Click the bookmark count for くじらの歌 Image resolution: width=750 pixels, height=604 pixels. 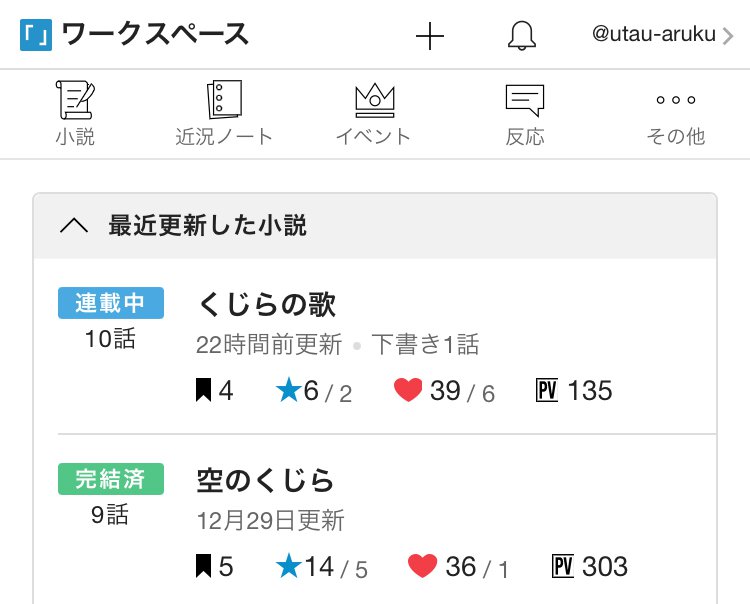214,391
